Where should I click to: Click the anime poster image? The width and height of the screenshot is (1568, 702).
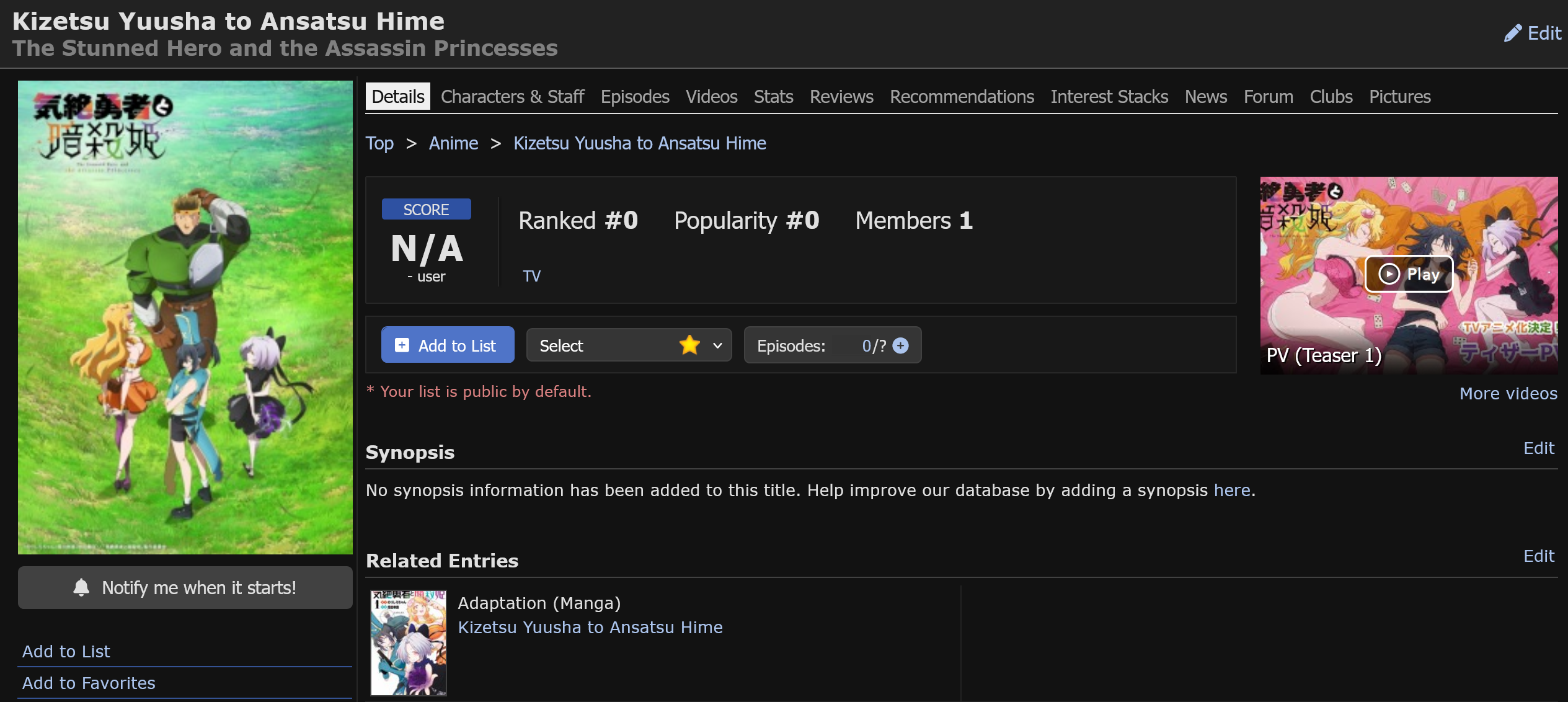(185, 317)
